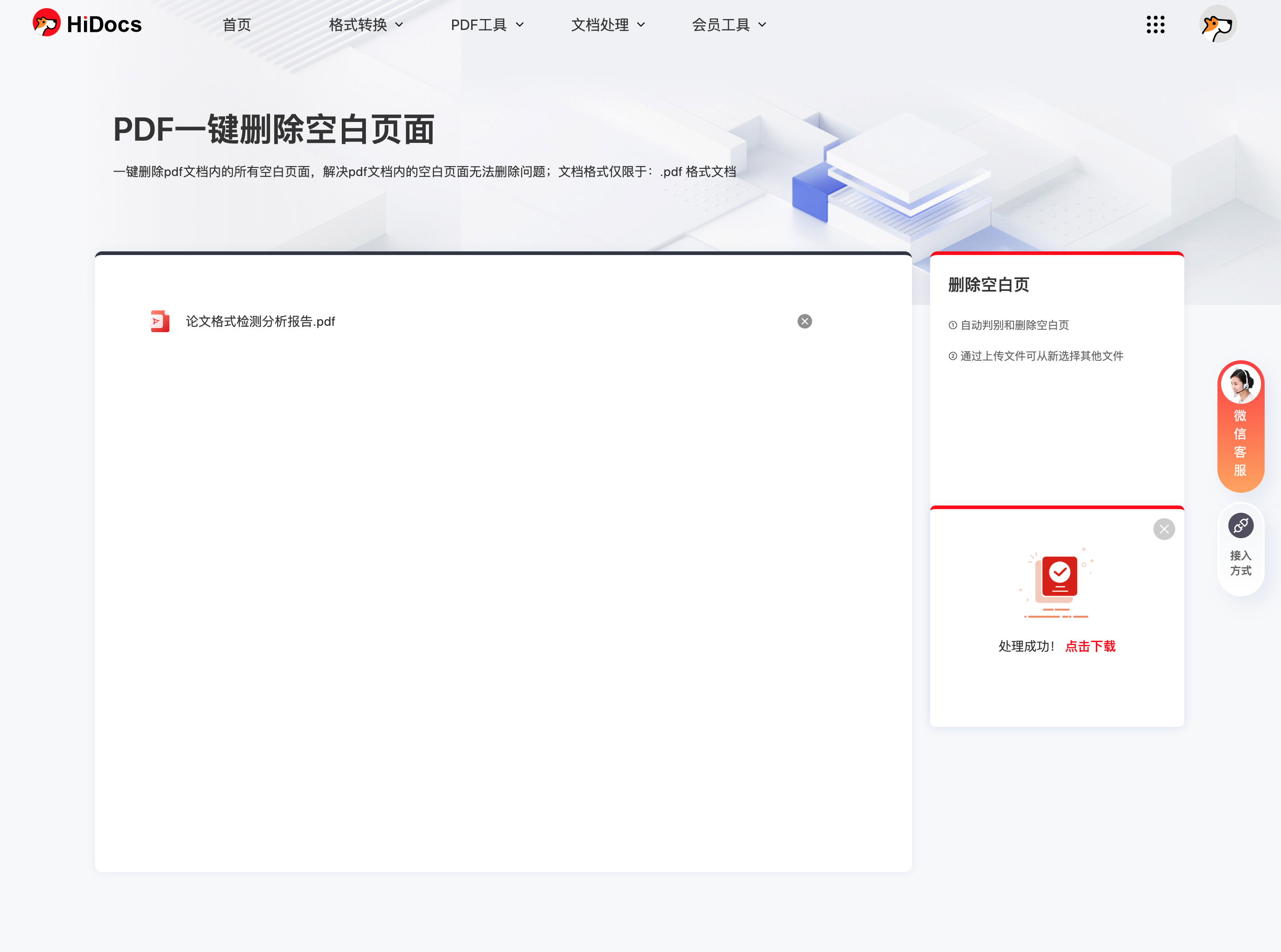The height and width of the screenshot is (952, 1281).
Task: Click tip 通过上传文件可从新选择其他文件
Action: point(1035,356)
